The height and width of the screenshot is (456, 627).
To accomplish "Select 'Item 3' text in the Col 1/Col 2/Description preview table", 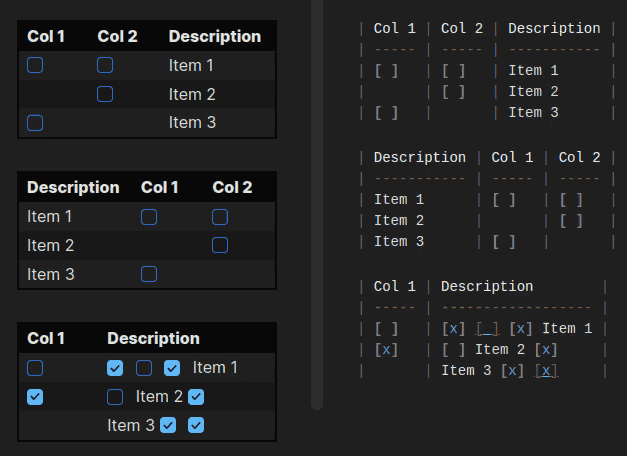I will 192,122.
